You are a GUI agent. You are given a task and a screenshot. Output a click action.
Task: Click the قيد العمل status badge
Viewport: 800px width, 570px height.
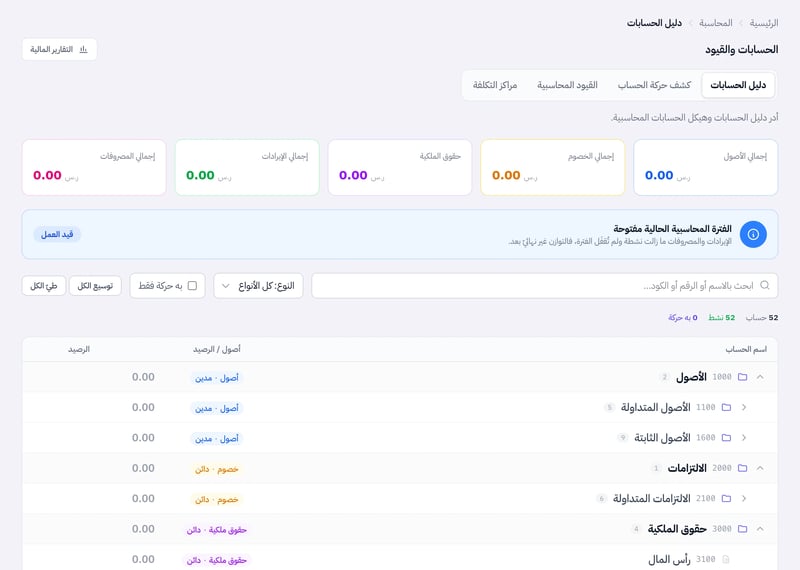57,234
